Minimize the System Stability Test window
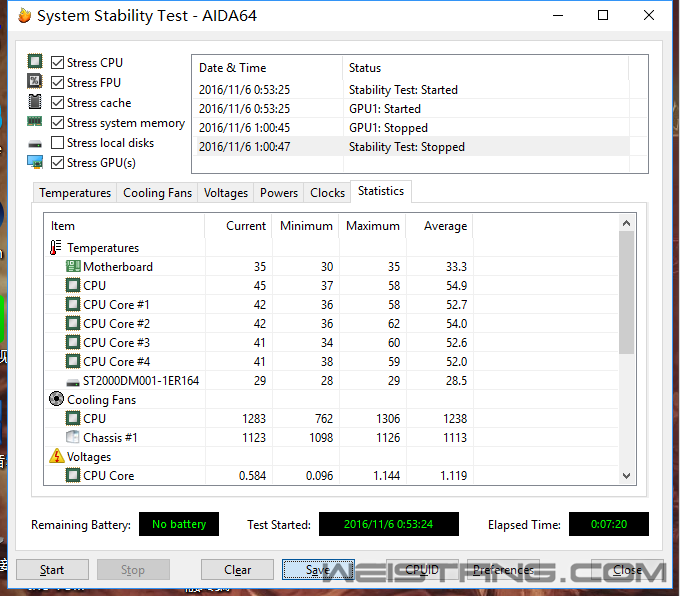 tap(558, 15)
